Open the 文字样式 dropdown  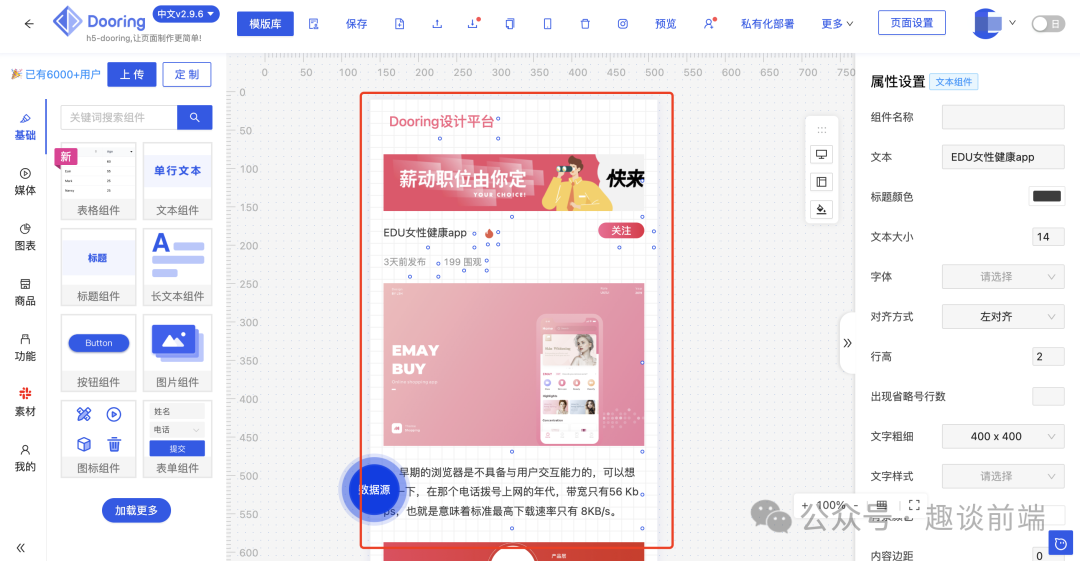pos(1003,476)
